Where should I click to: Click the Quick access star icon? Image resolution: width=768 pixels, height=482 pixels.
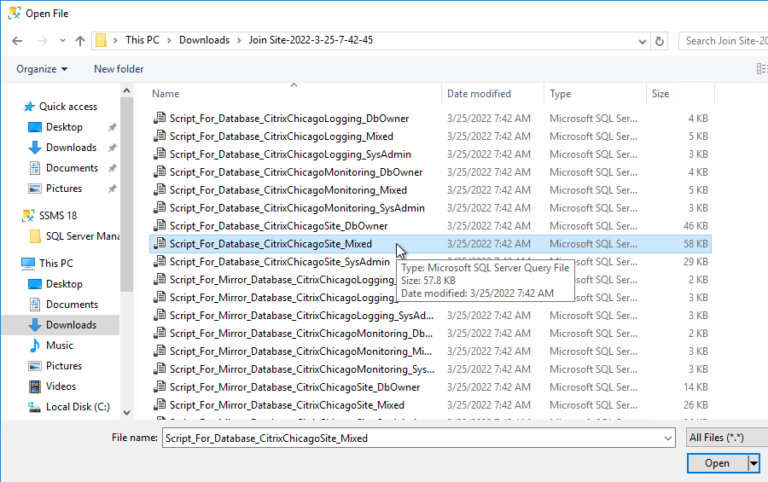coord(29,107)
